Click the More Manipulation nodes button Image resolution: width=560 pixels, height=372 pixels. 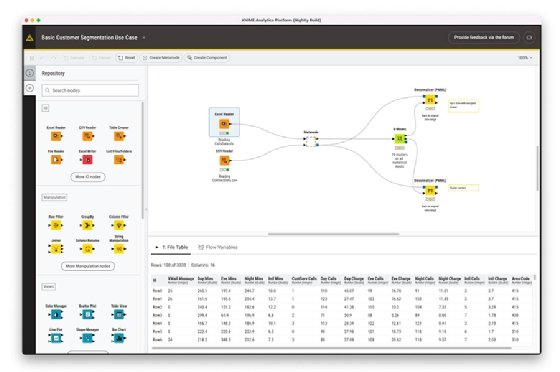[x=88, y=266]
